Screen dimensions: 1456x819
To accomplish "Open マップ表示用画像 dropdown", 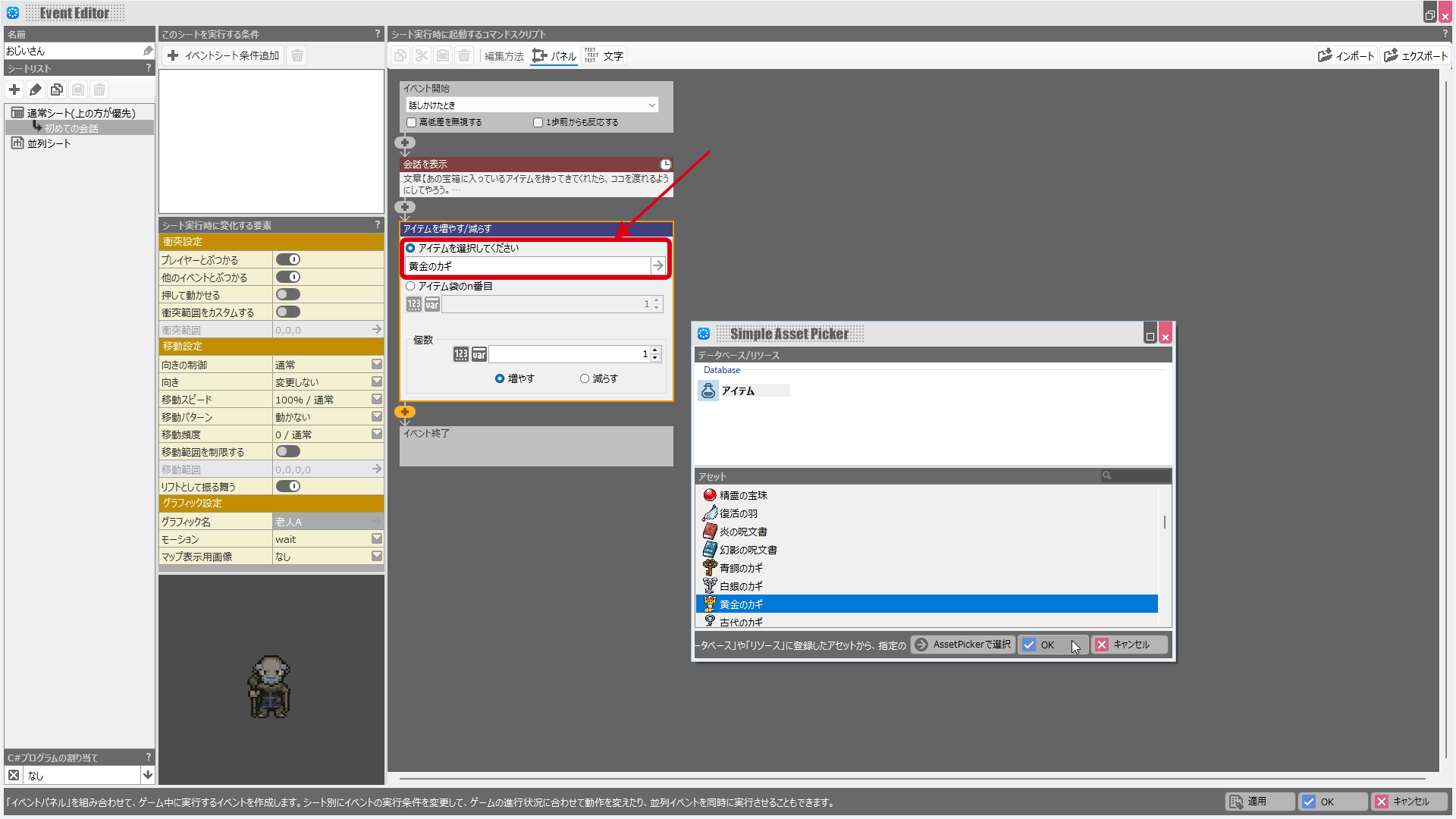I will pos(377,556).
